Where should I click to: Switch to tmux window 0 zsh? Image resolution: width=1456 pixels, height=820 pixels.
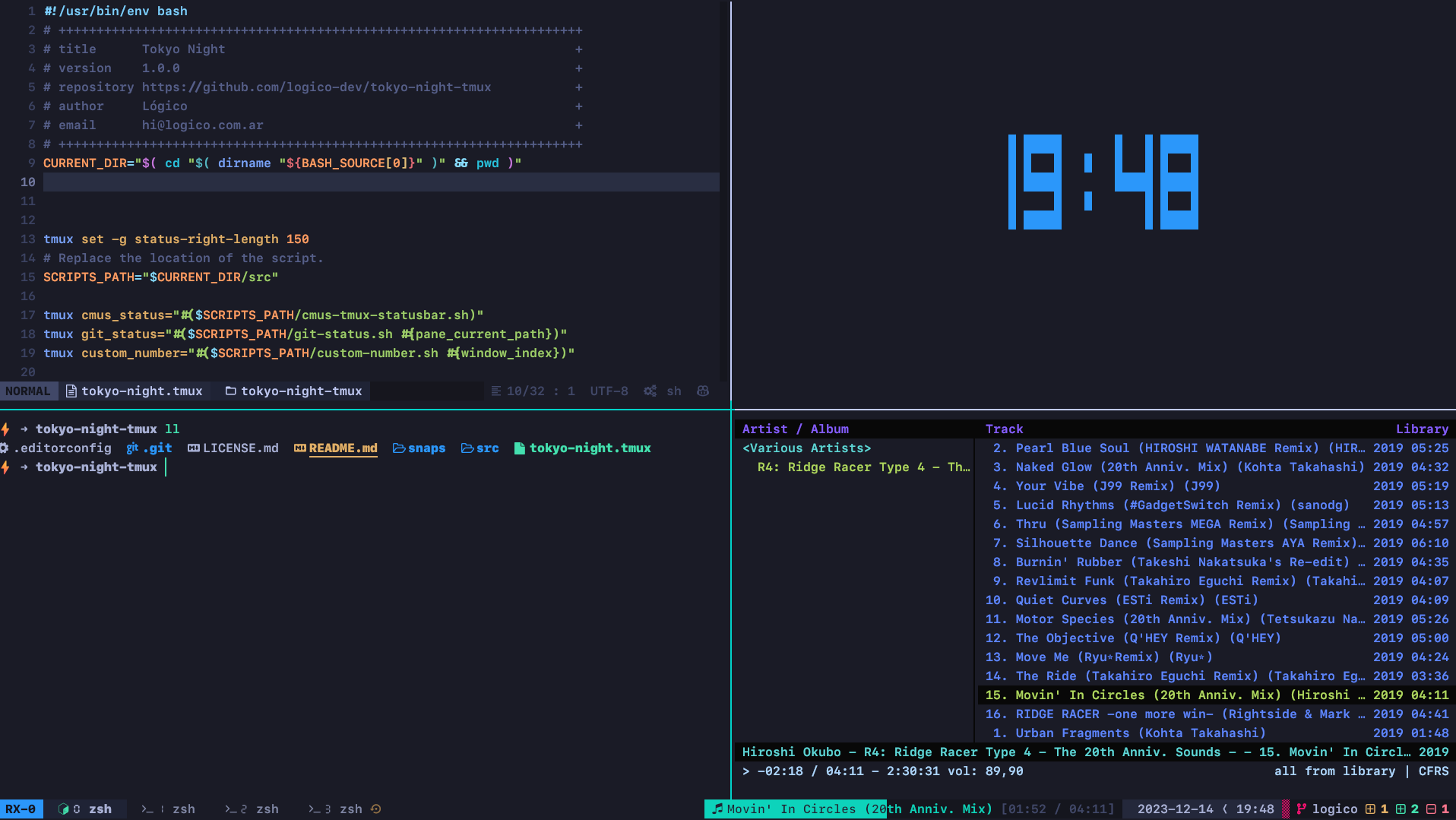point(85,809)
